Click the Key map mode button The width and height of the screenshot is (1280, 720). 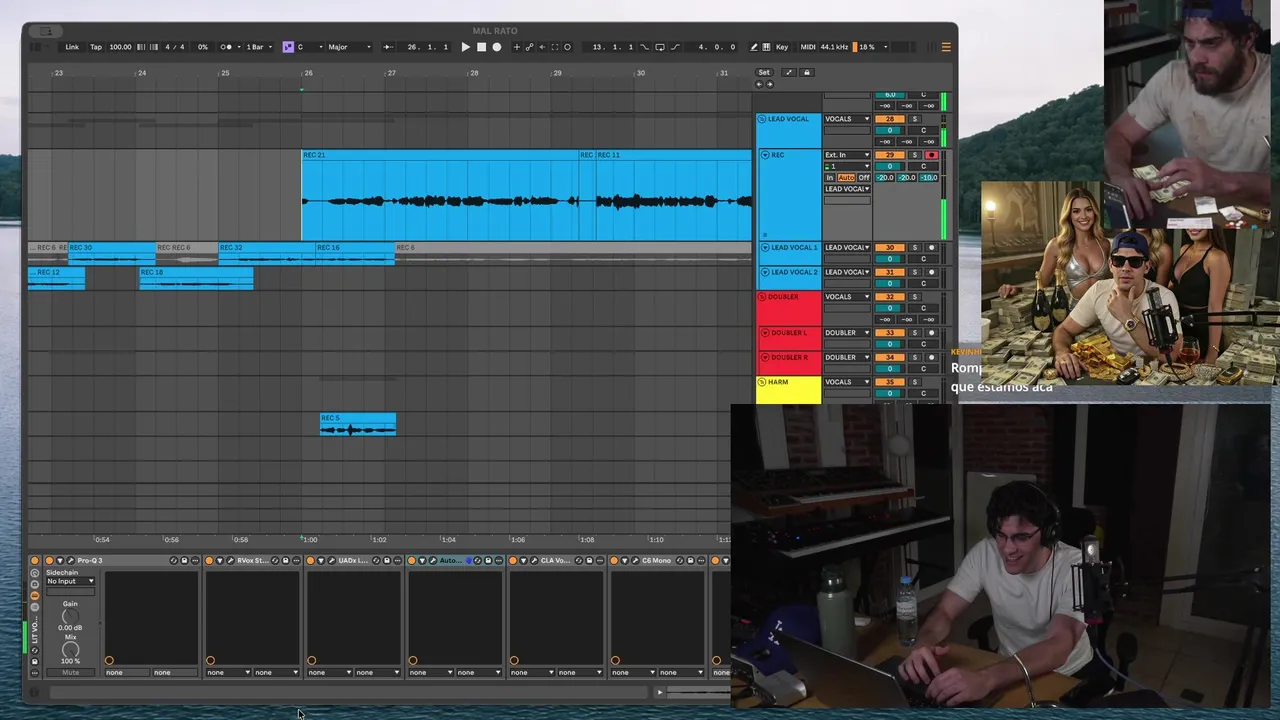[x=782, y=47]
